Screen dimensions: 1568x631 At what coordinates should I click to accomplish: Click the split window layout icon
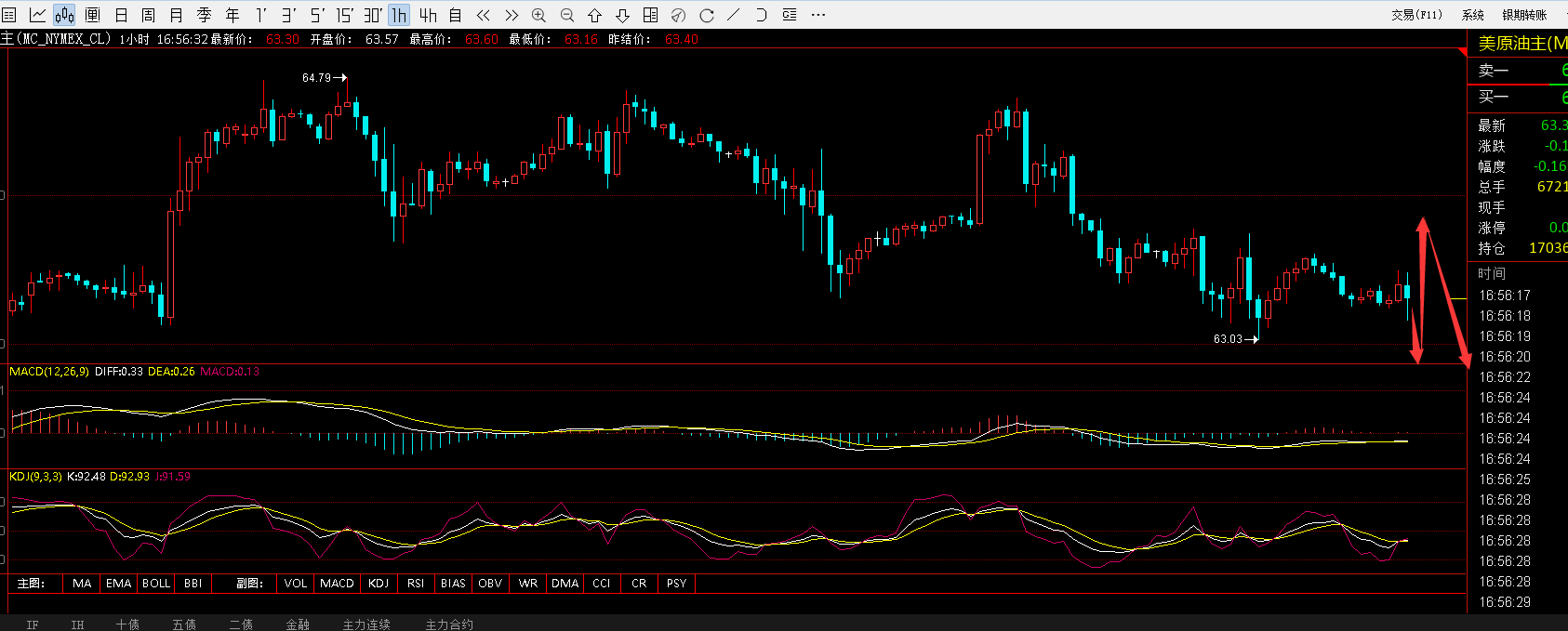point(650,15)
